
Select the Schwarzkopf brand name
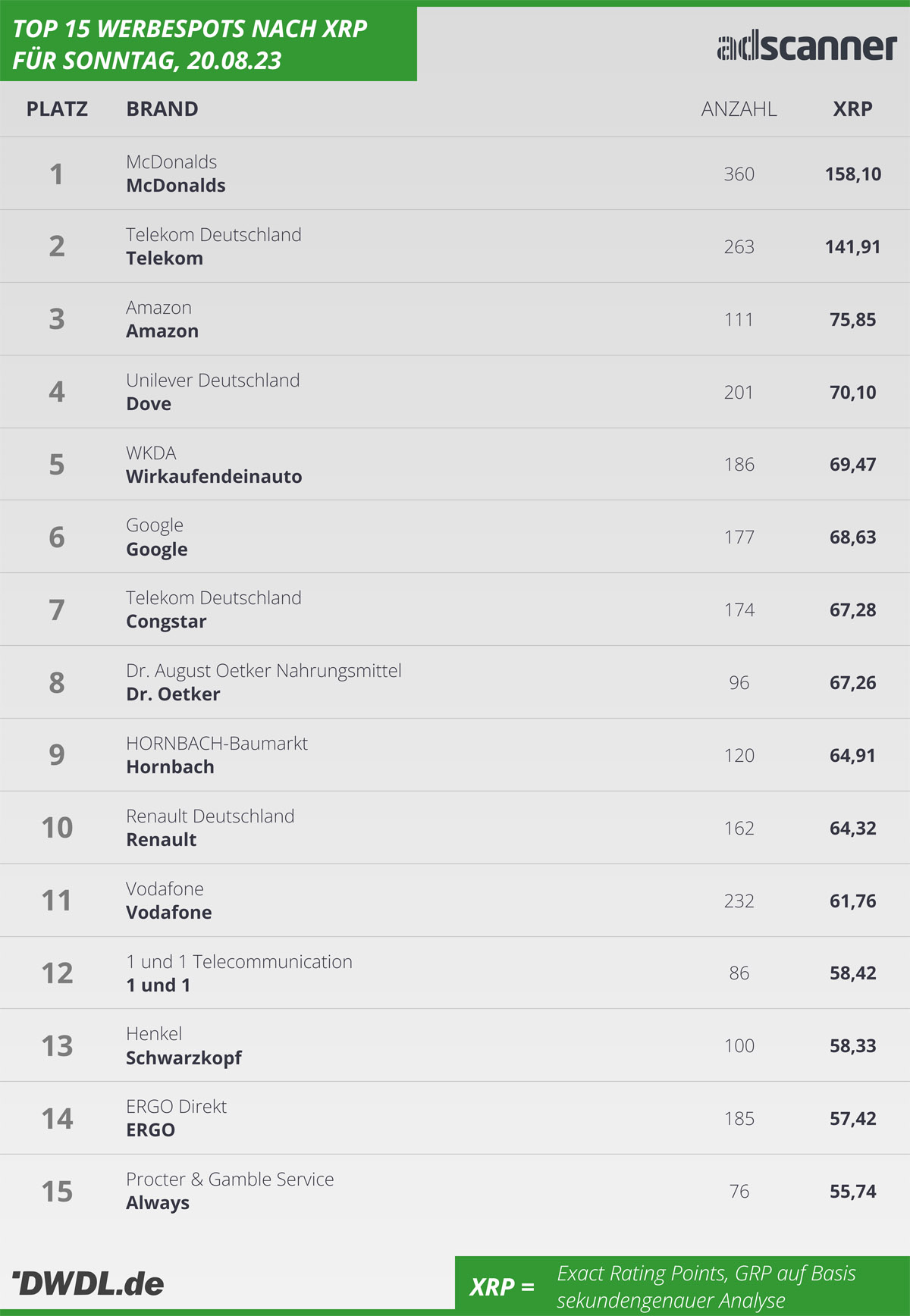(x=184, y=1058)
